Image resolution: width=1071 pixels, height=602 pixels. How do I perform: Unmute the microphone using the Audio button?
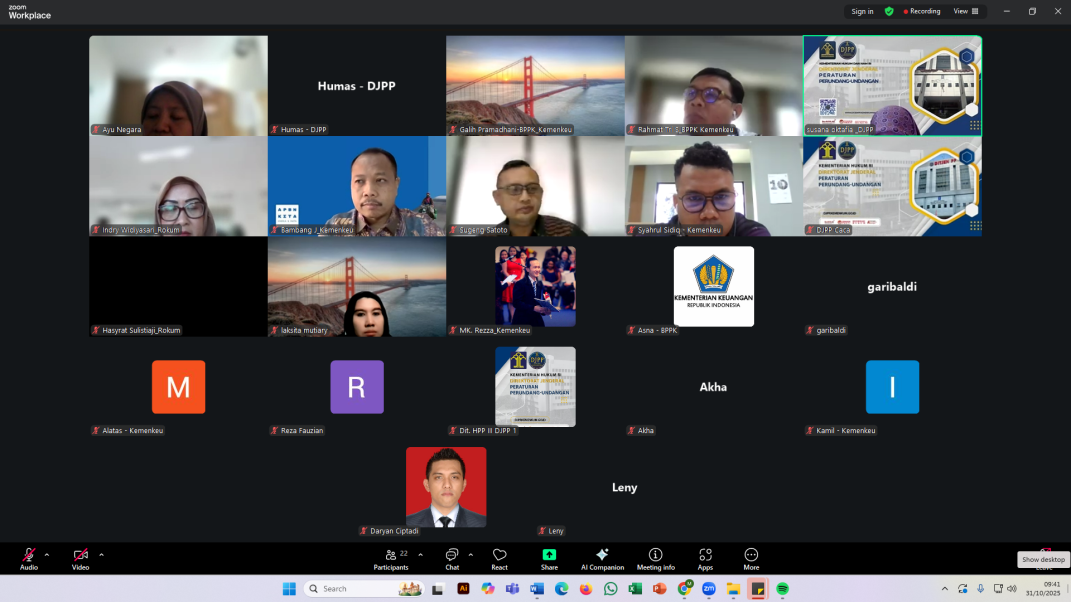tap(29, 557)
